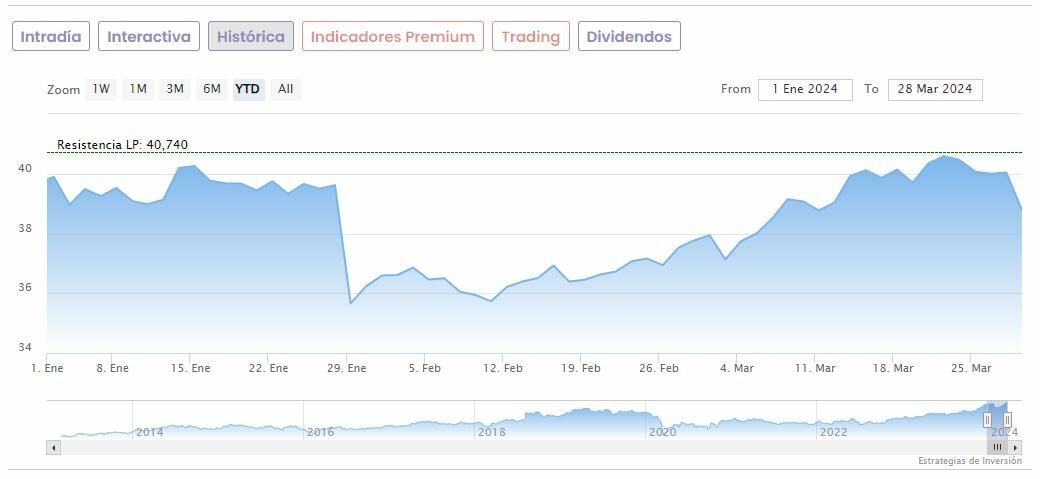Choose the 3M zoom range
1040x479 pixels.
click(175, 89)
